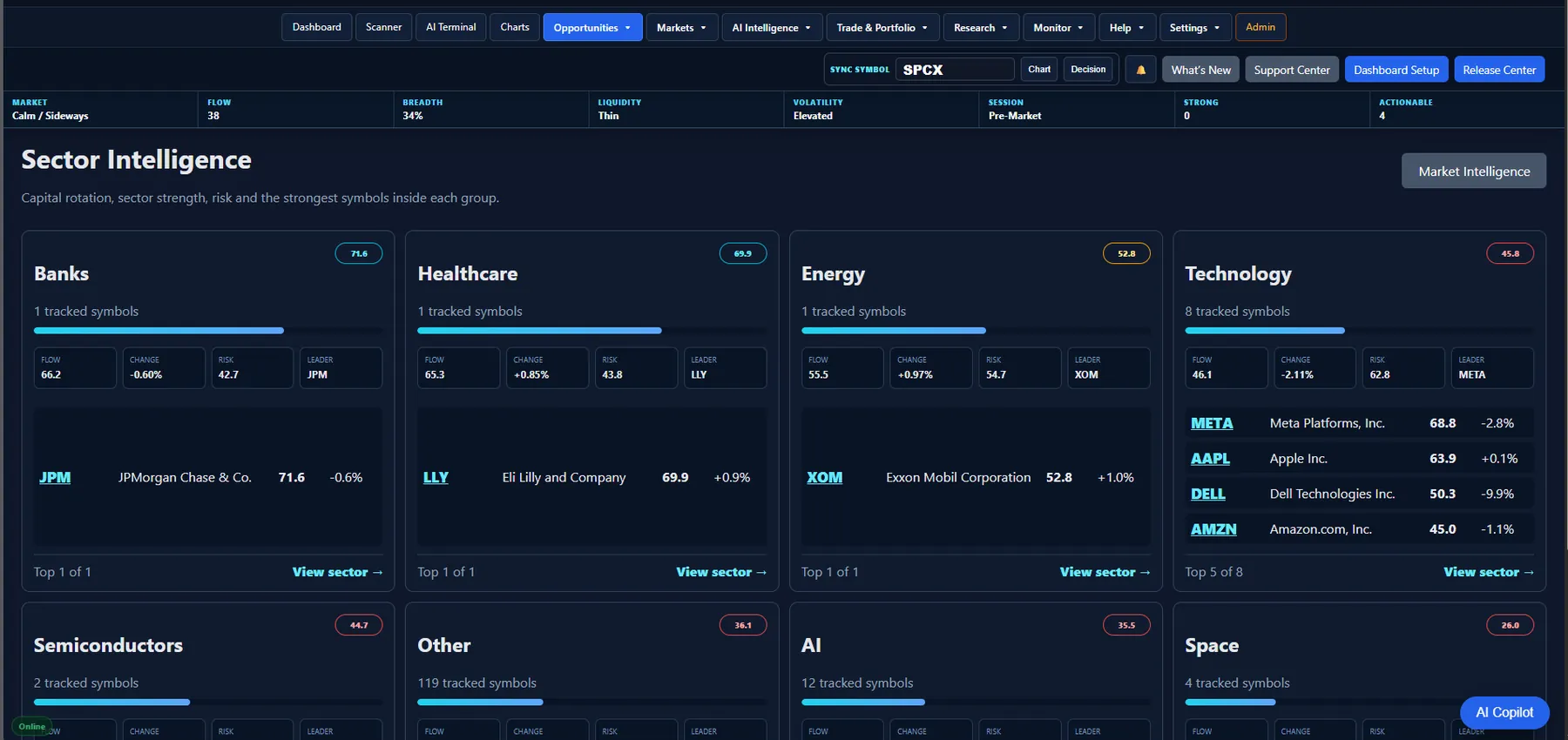Image resolution: width=1568 pixels, height=740 pixels.
Task: Click the Semiconductors sector heading
Action: [x=108, y=645]
